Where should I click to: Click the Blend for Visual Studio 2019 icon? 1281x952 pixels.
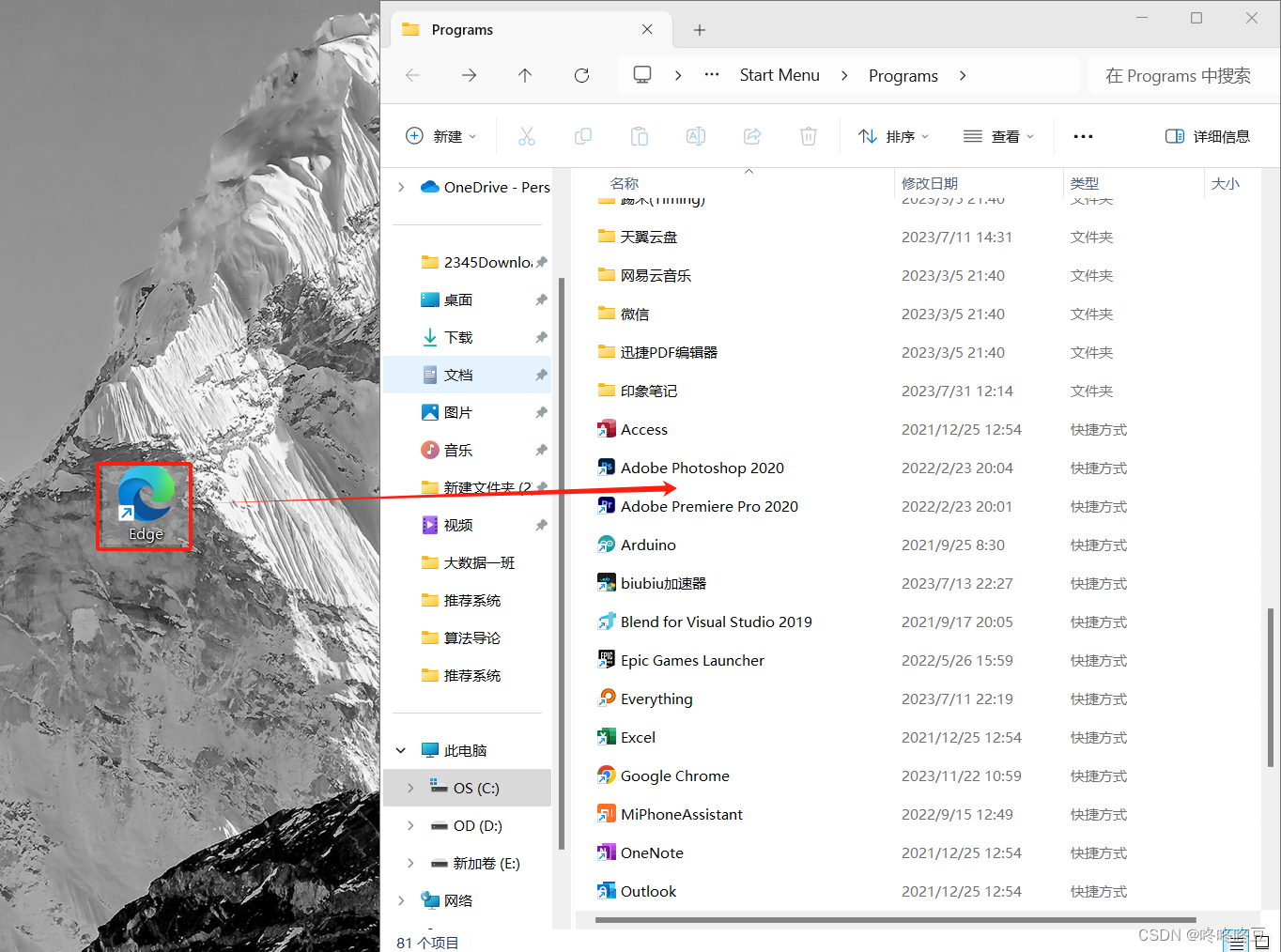tap(607, 622)
